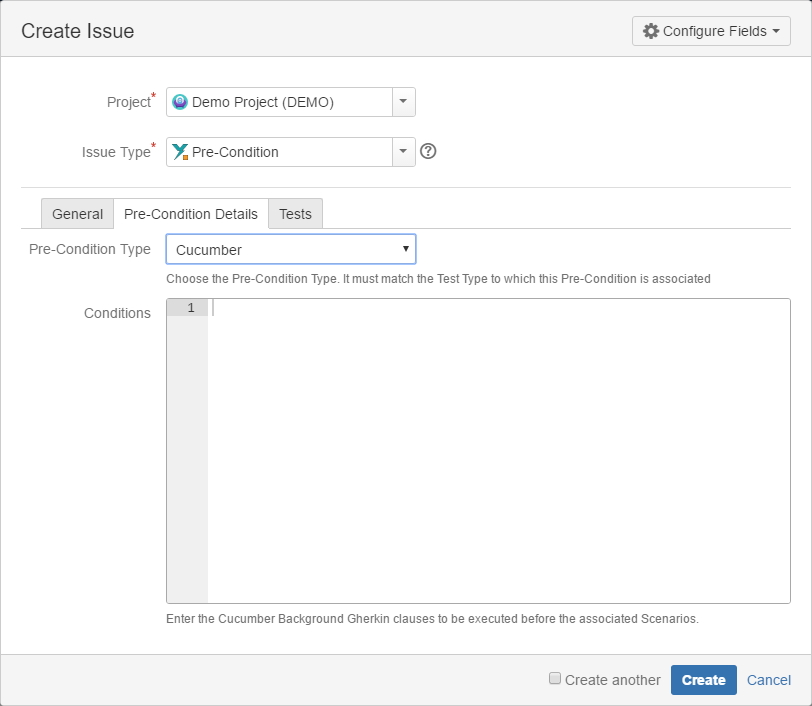Click the Pre-Condition issue type icon
This screenshot has width=812, height=706.
click(180, 152)
